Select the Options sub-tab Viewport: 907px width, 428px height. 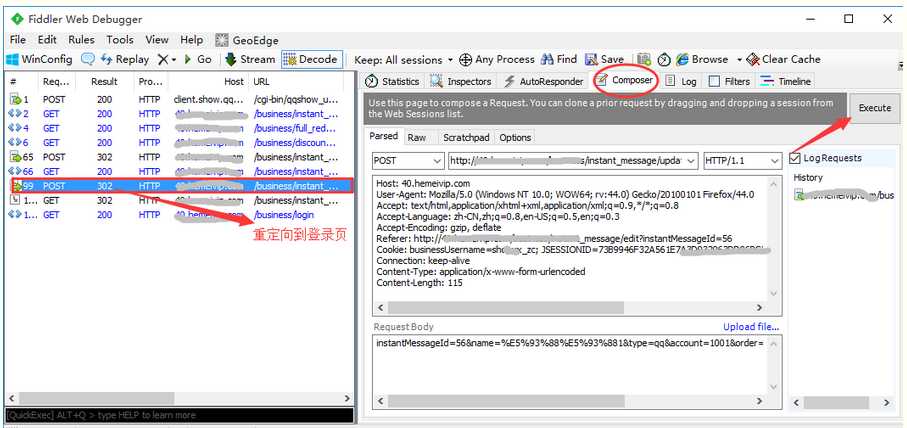pyautogui.click(x=515, y=138)
